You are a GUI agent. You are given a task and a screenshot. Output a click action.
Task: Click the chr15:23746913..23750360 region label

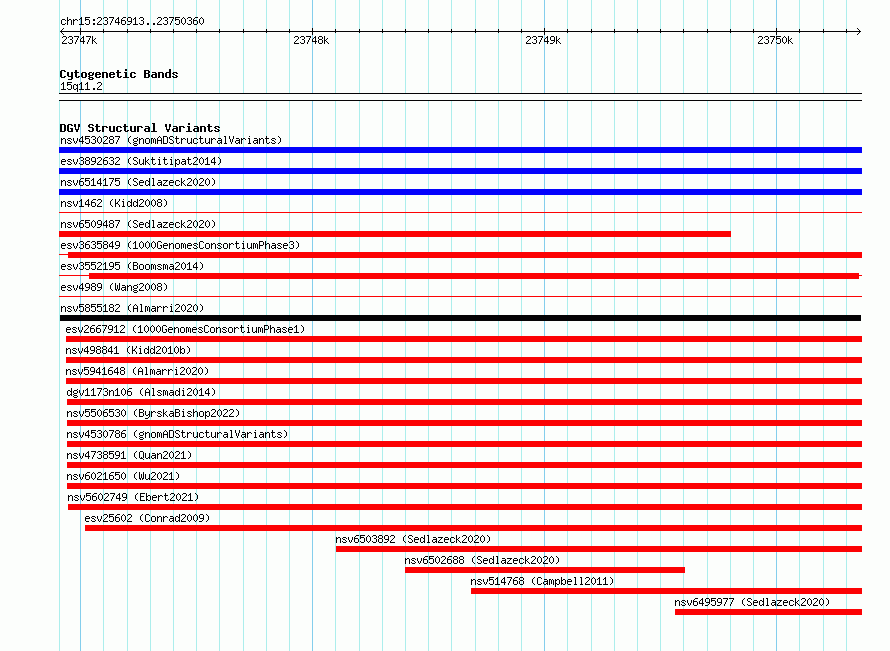click(x=132, y=21)
